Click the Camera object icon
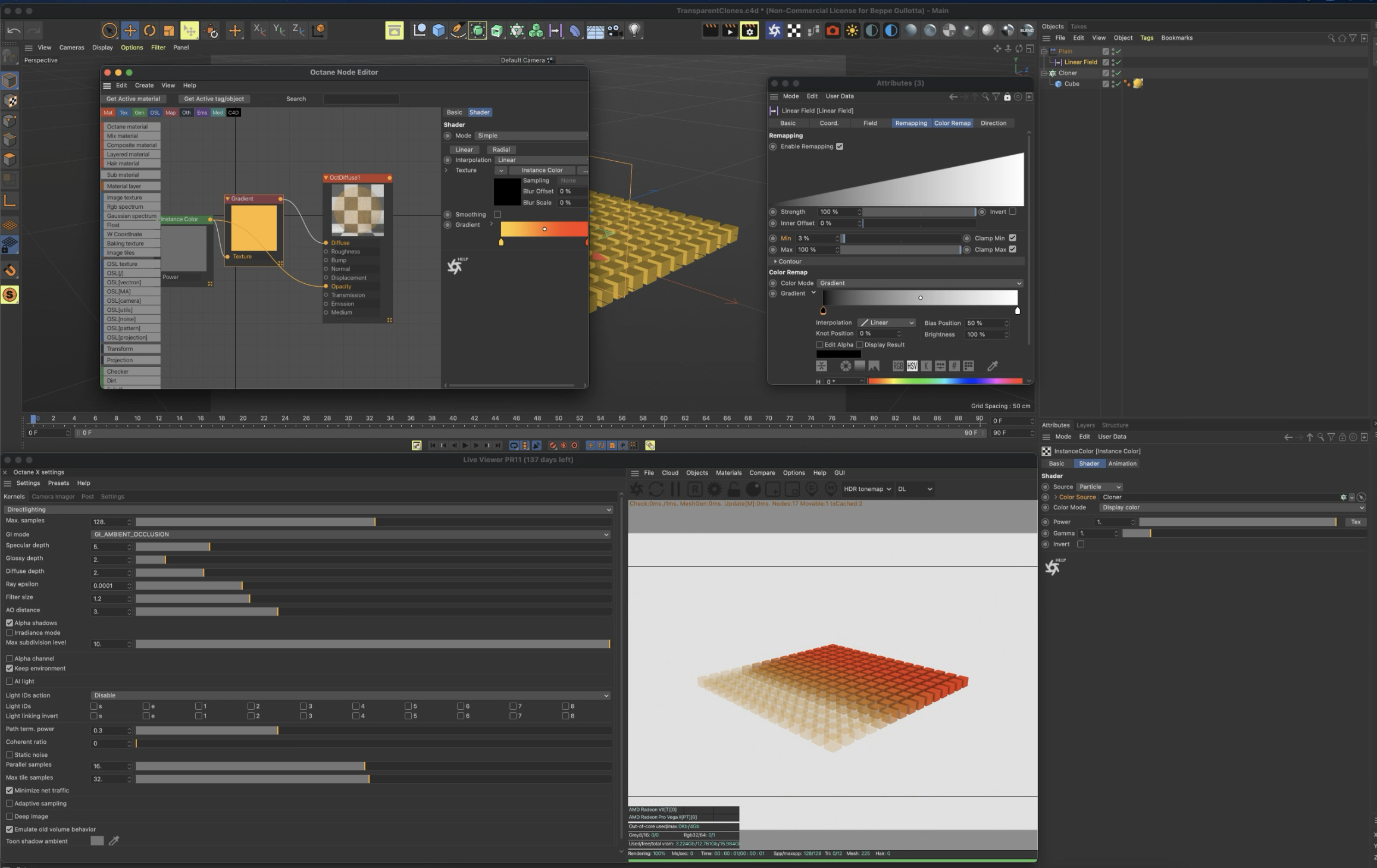1377x868 pixels. coord(615,30)
